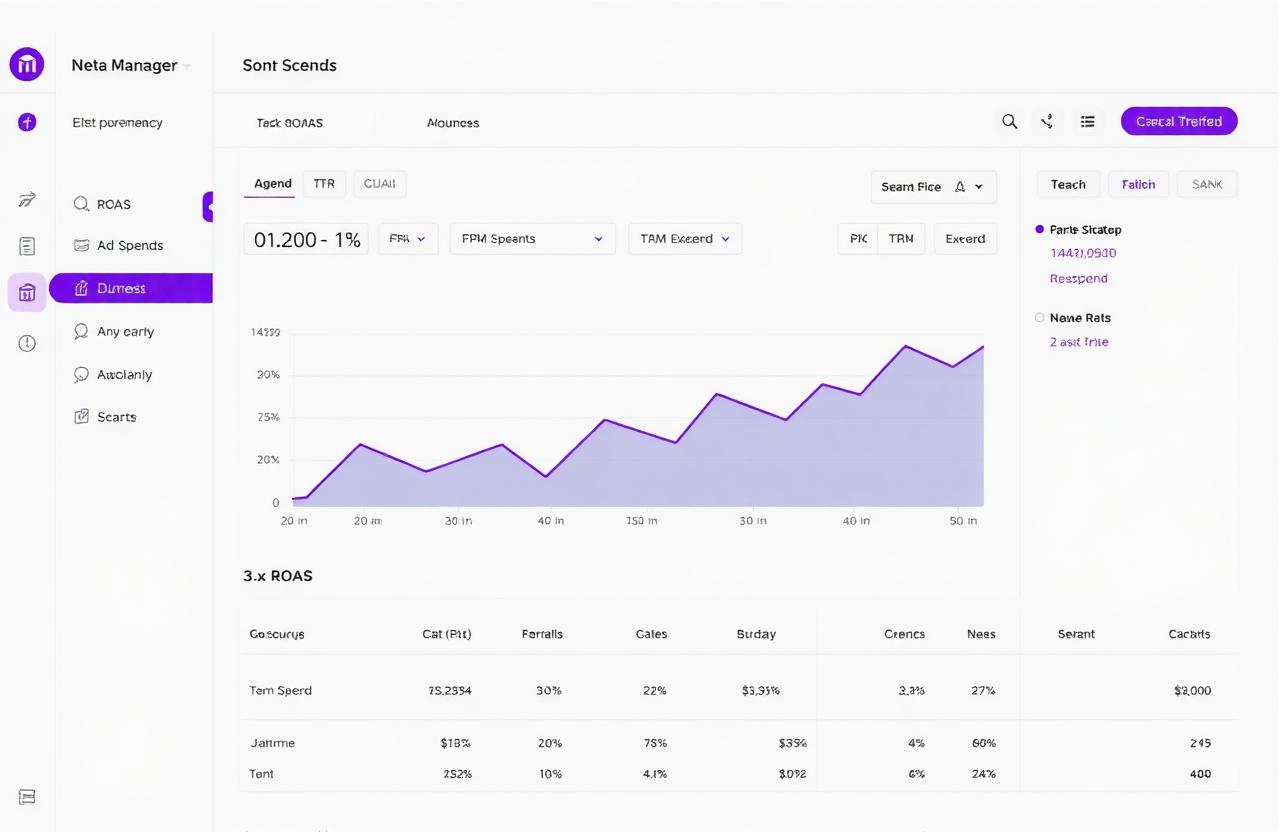This screenshot has width=1280, height=832.
Task: Click the purple Caecal Treifed button
Action: tap(1179, 121)
